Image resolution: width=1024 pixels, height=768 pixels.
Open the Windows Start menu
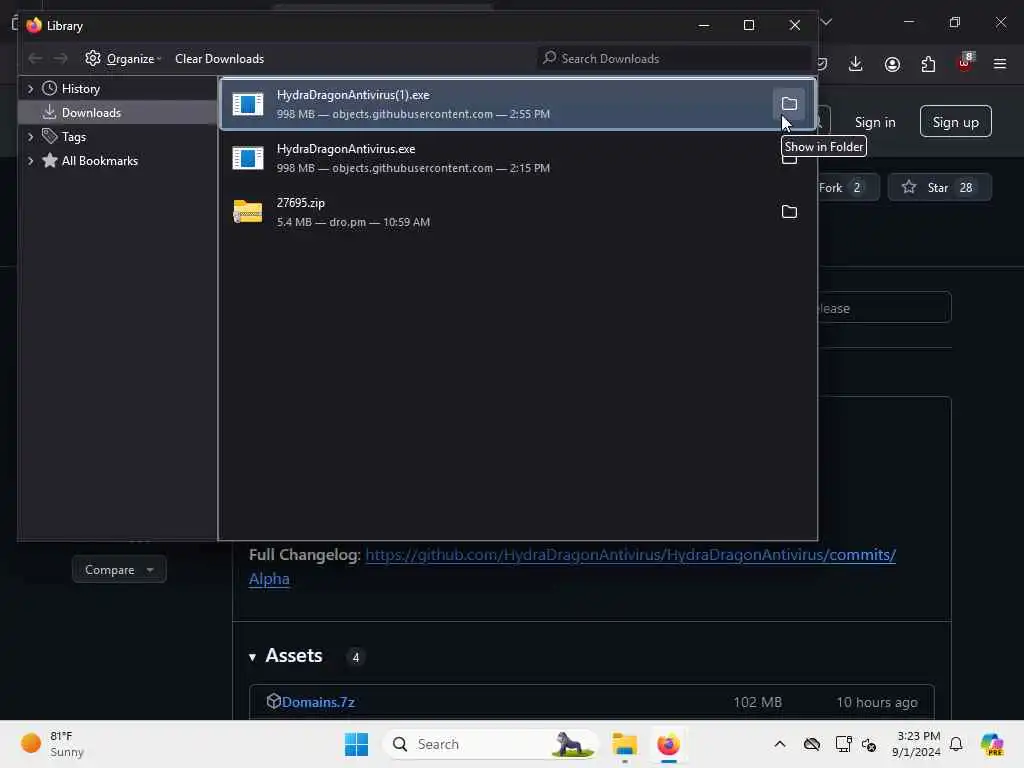(357, 744)
